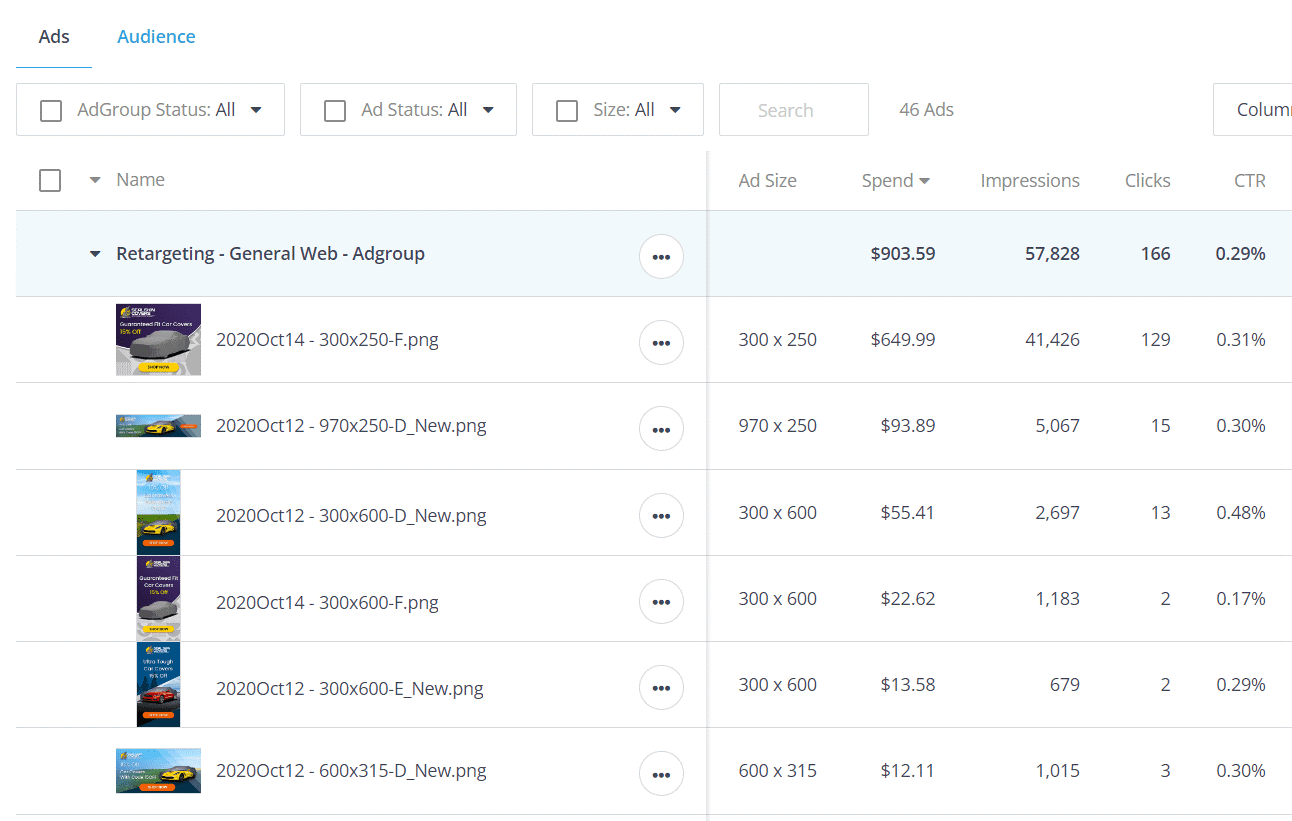Click the 970 x 250 ad size cell
The image size is (1292, 821).
(777, 426)
